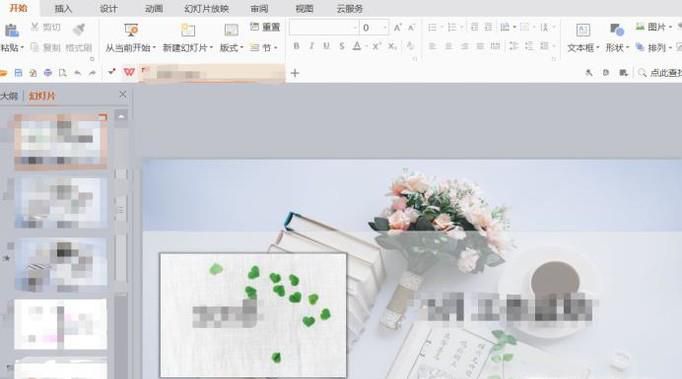Toggle Italic formatting

point(311,46)
